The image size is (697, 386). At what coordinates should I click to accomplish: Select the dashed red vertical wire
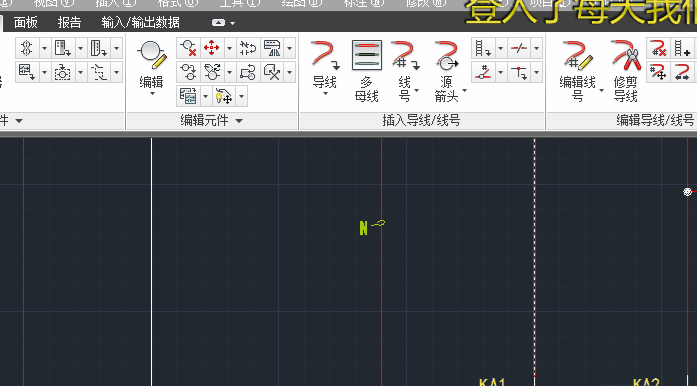click(534, 258)
